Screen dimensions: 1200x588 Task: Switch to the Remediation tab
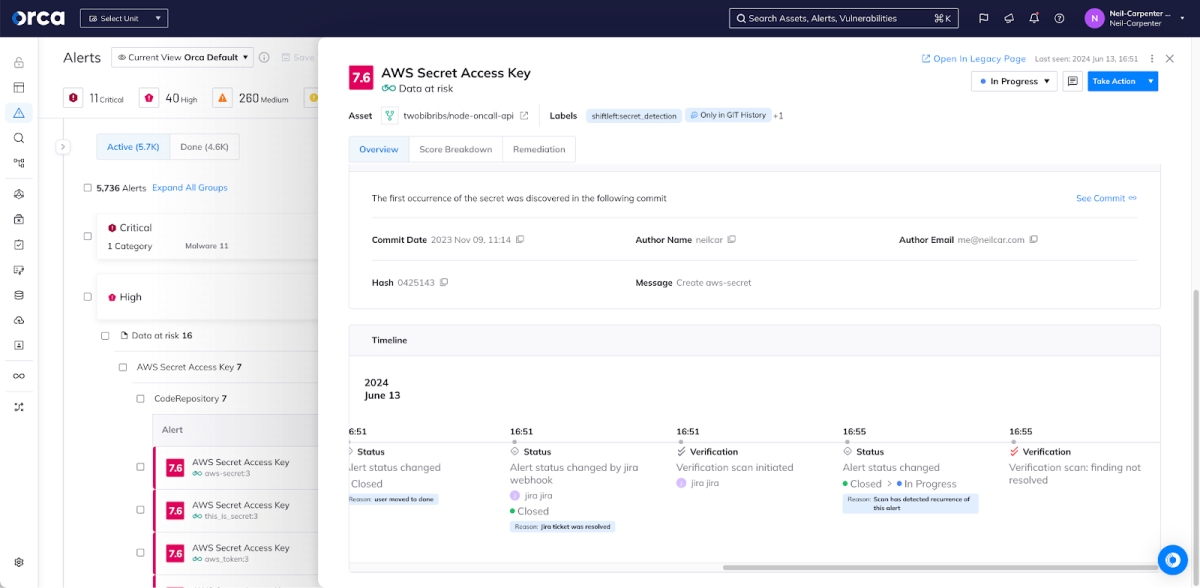point(539,149)
